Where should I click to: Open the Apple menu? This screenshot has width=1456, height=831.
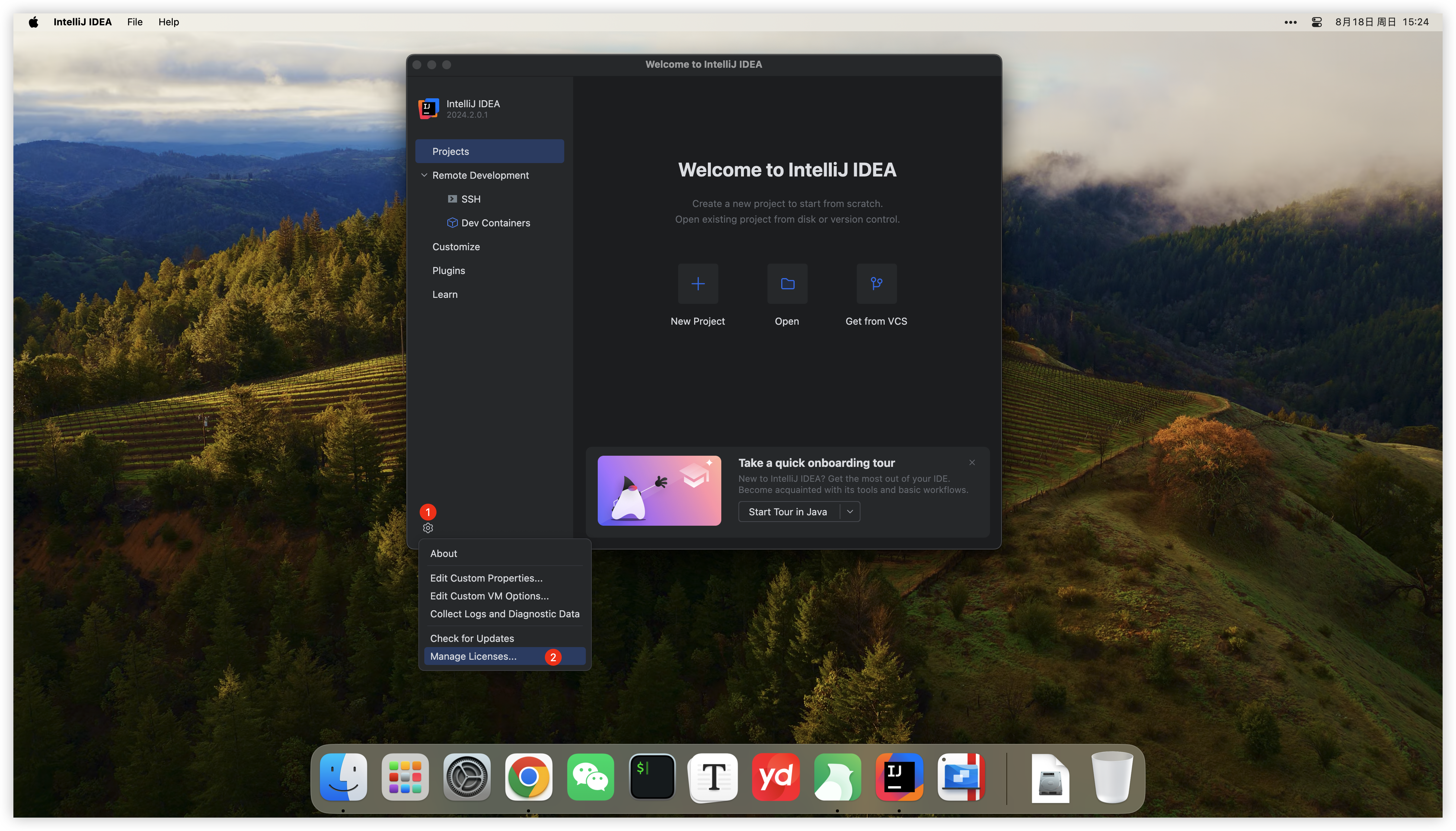[33, 22]
